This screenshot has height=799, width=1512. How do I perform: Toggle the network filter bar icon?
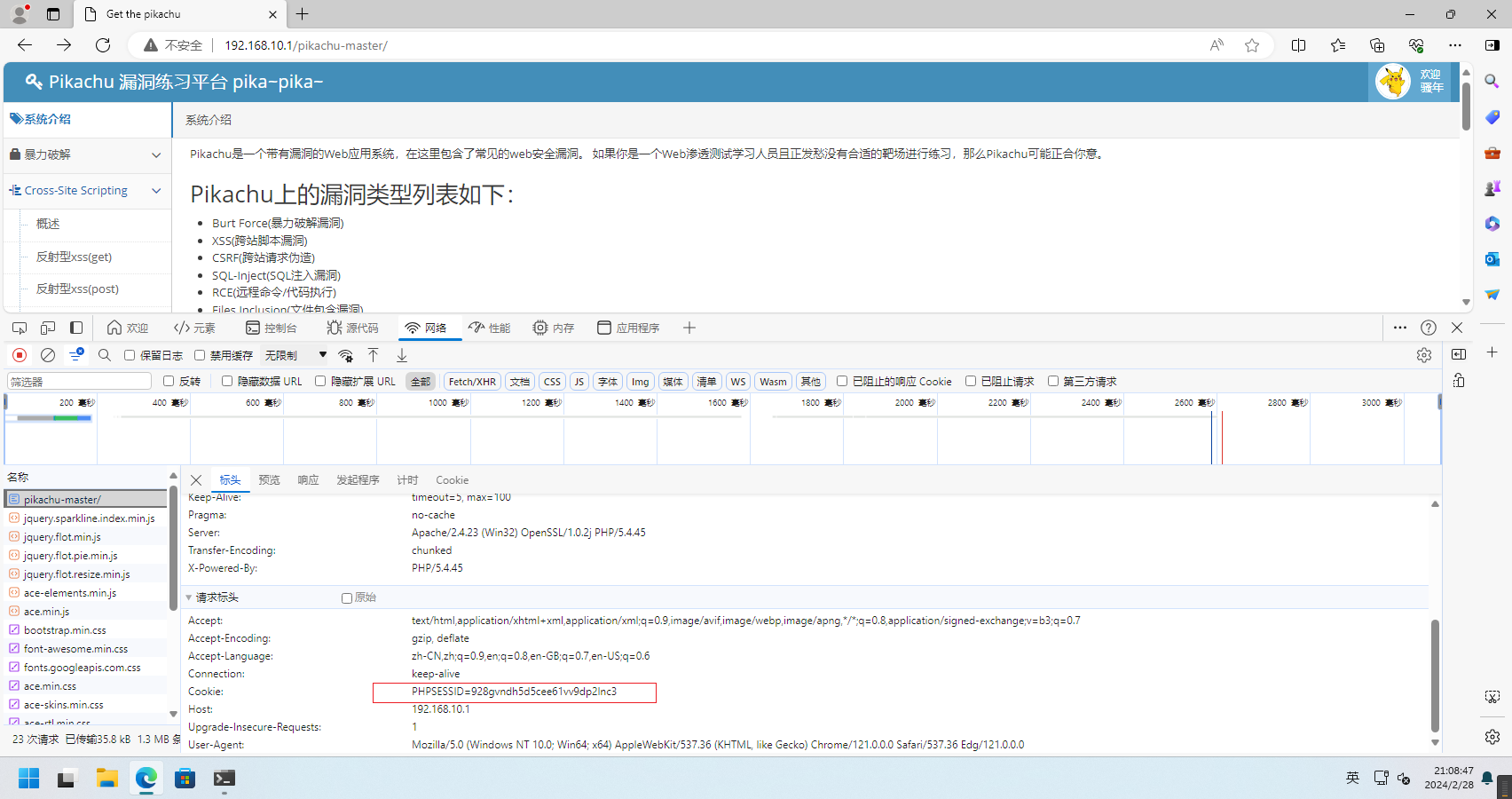76,355
